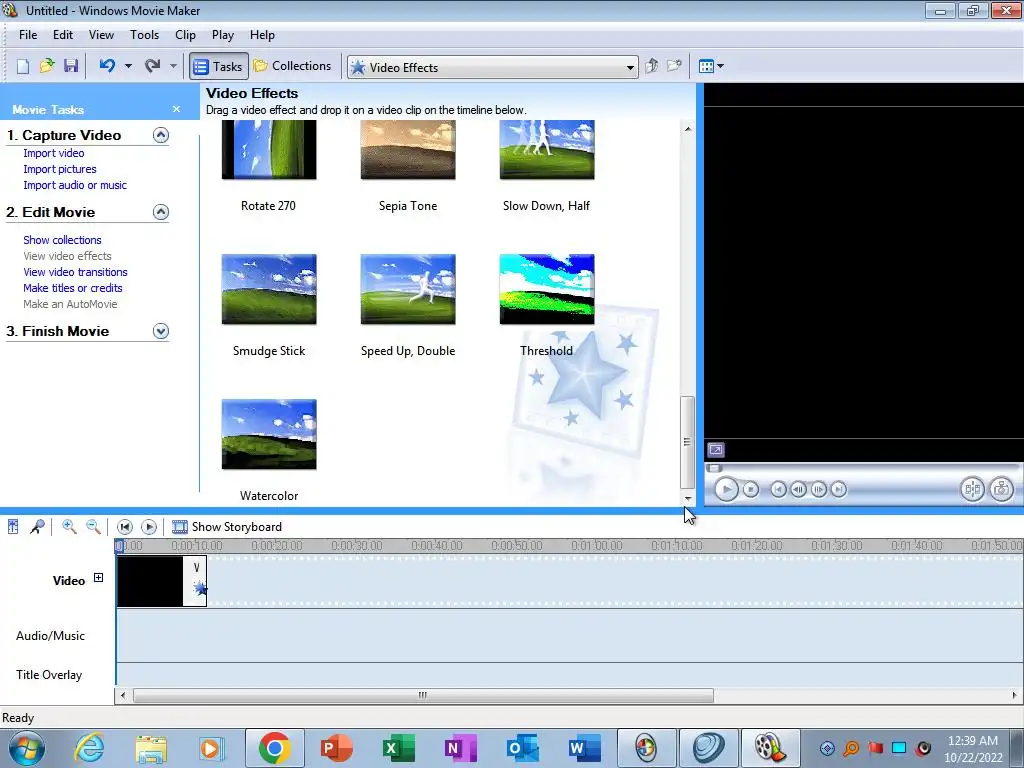Zoom in on the timeline
This screenshot has width=1024, height=768.
[69, 526]
